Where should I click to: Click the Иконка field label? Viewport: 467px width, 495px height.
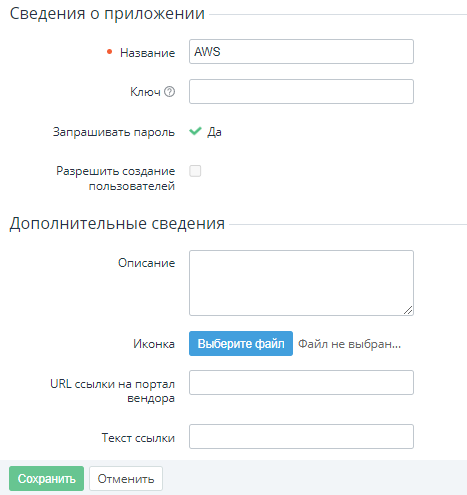pos(154,344)
